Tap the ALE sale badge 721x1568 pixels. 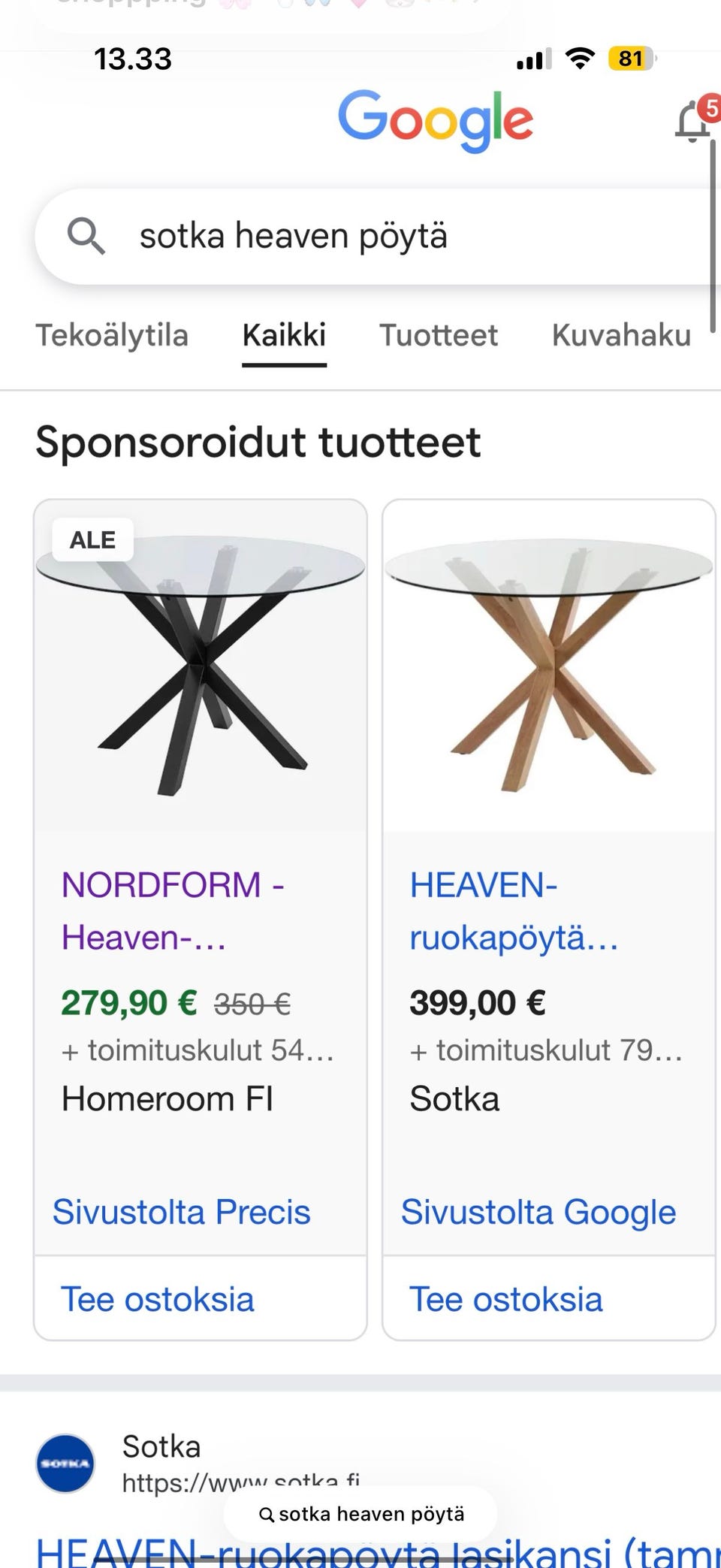[x=92, y=539]
